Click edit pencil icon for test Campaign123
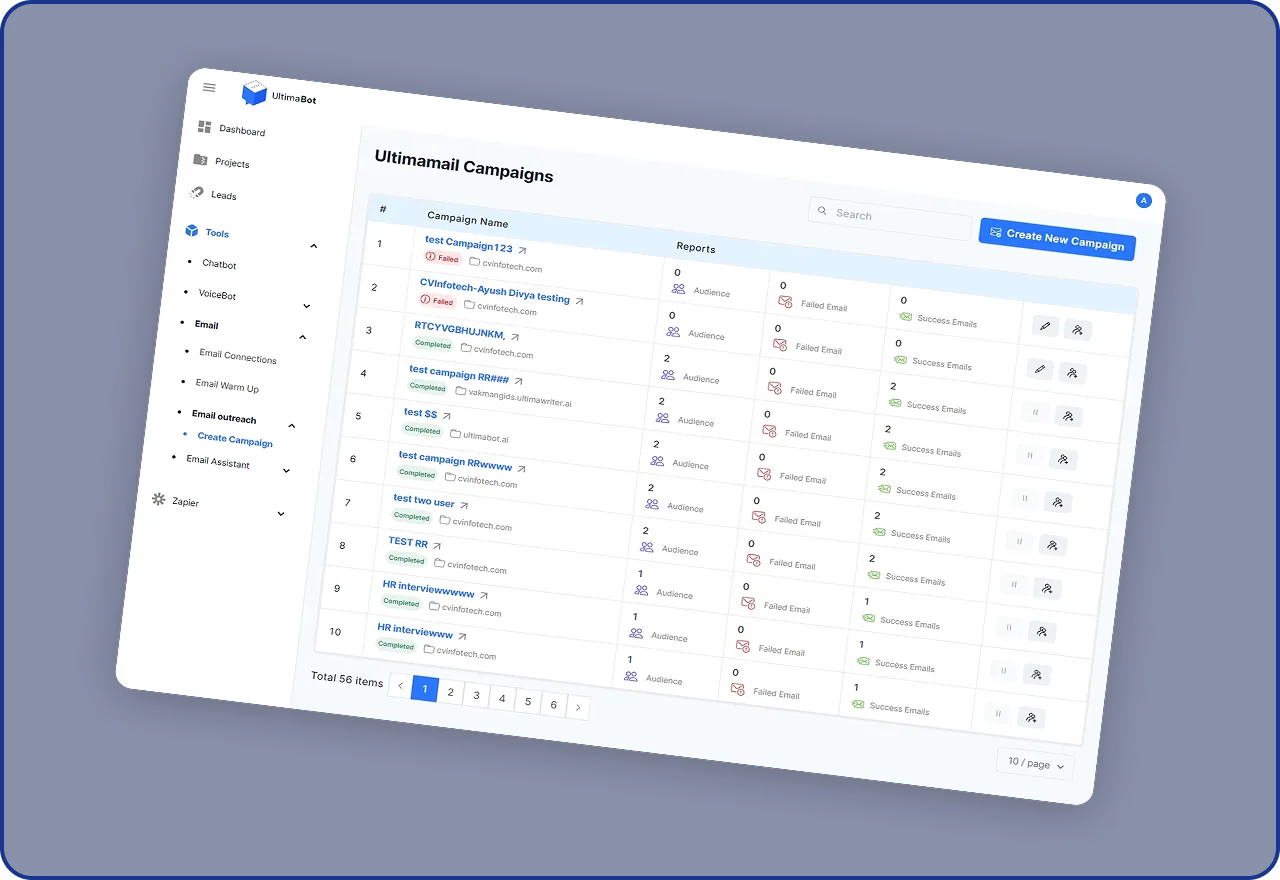This screenshot has height=880, width=1280. pyautogui.click(x=1044, y=326)
